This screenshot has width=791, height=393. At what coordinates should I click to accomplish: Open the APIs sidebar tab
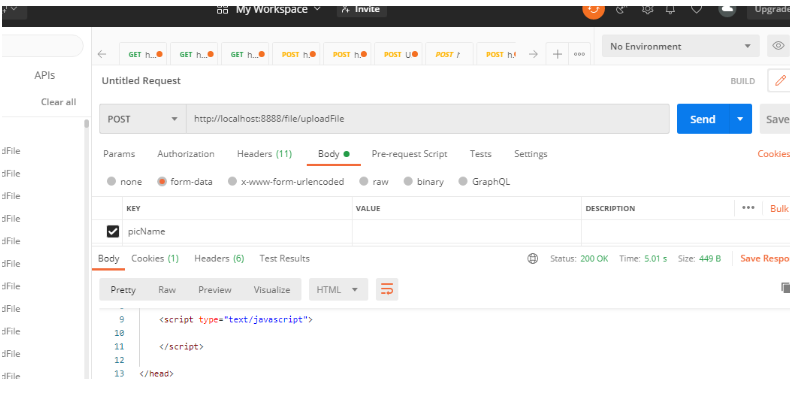tap(44, 76)
